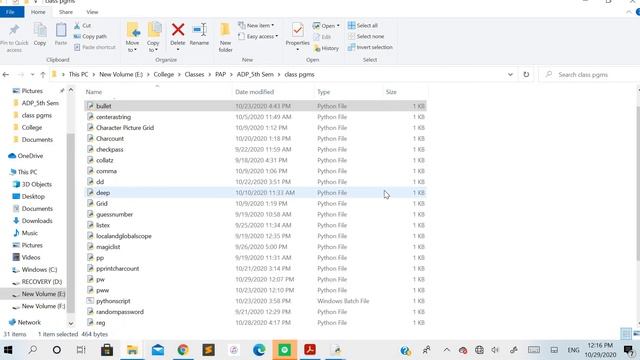Click PAP in address breadcrumb
The image size is (640, 360).
click(x=220, y=75)
